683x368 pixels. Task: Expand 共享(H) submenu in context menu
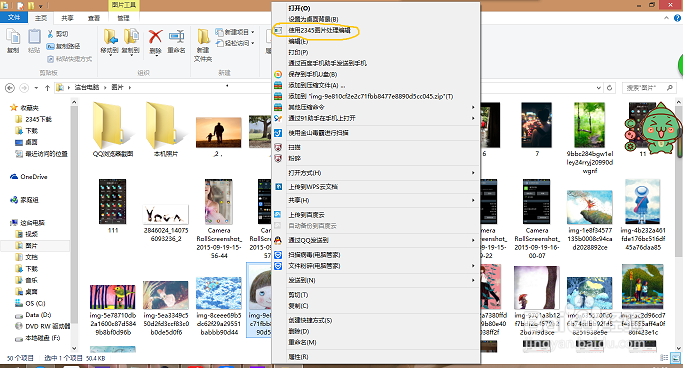point(375,200)
